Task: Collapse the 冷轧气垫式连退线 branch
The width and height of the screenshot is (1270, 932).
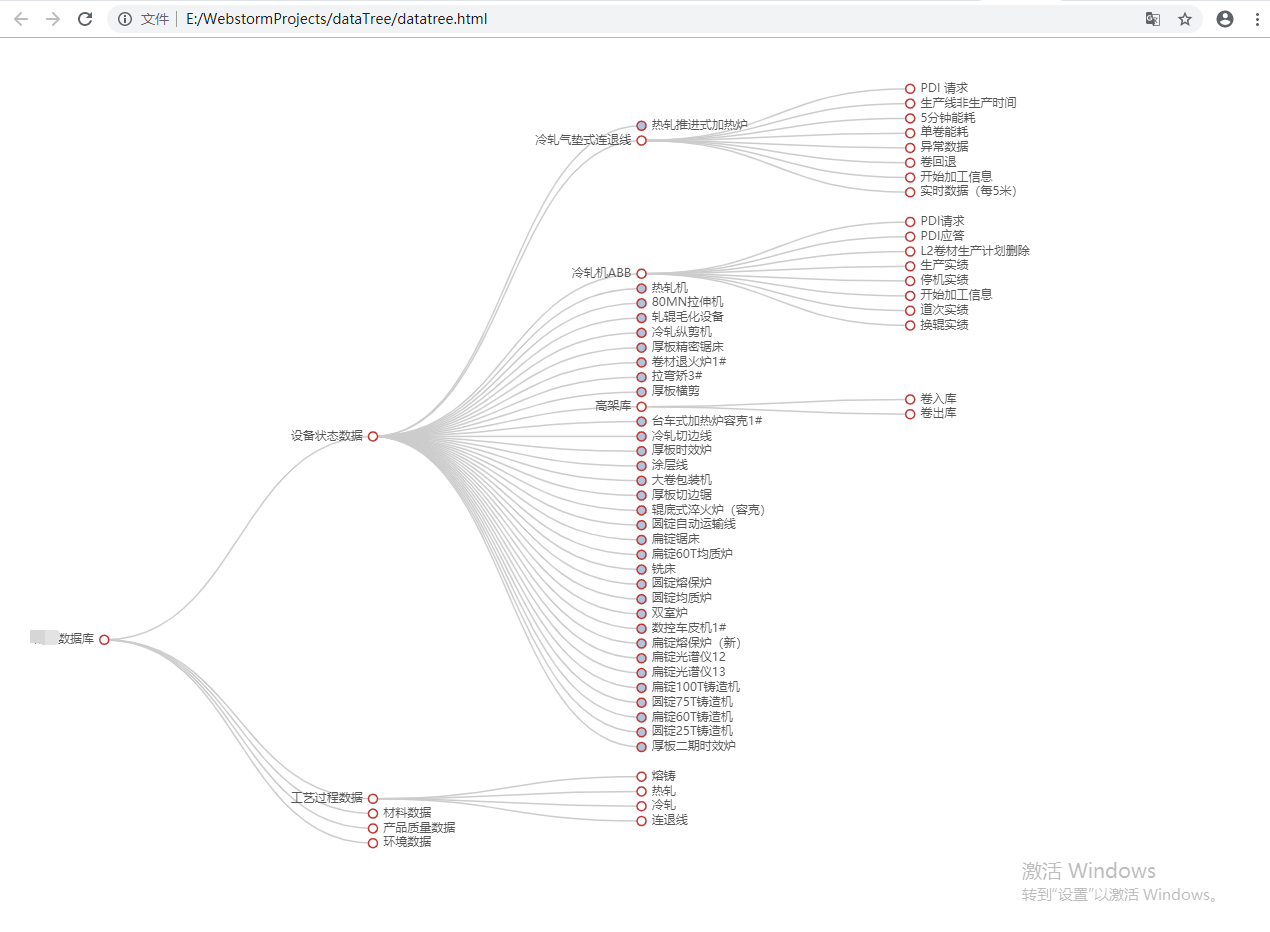Action: pos(641,141)
